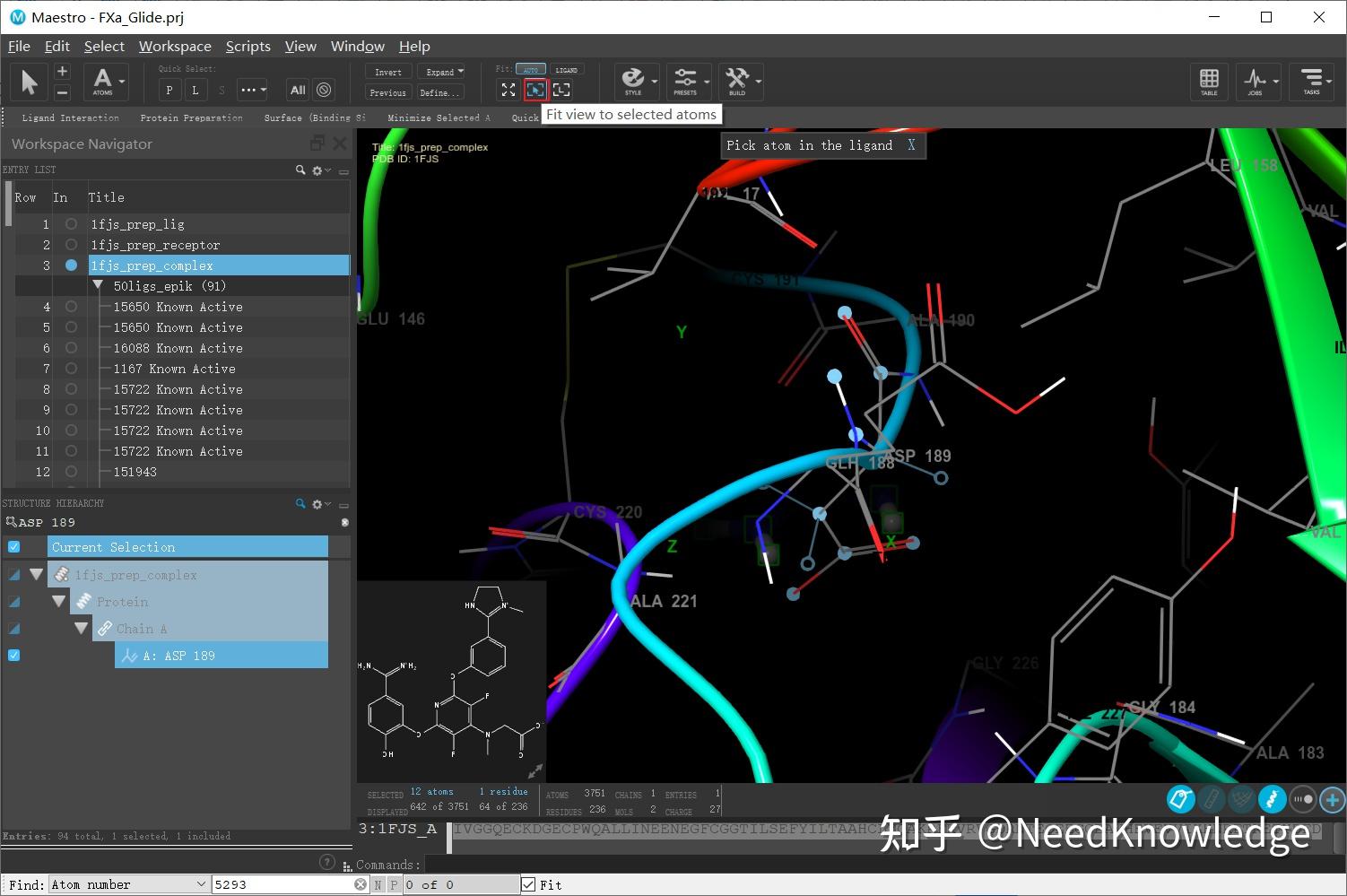Enable the entry toggle for 1fjs_prep_lig
The height and width of the screenshot is (896, 1347).
[x=71, y=223]
